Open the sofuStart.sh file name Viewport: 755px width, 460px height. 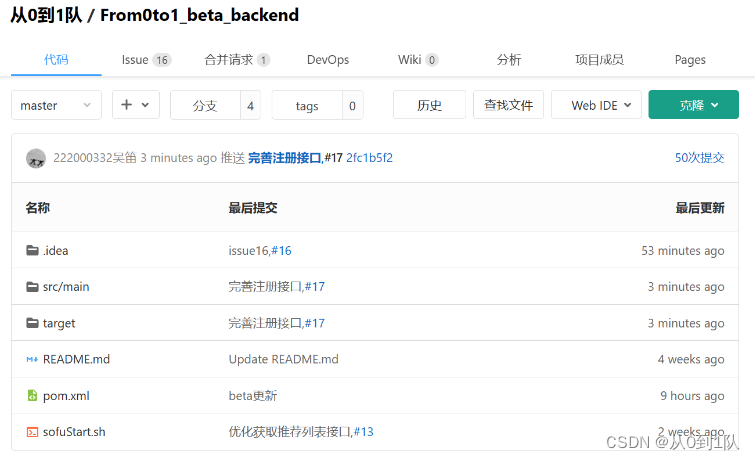(x=74, y=432)
